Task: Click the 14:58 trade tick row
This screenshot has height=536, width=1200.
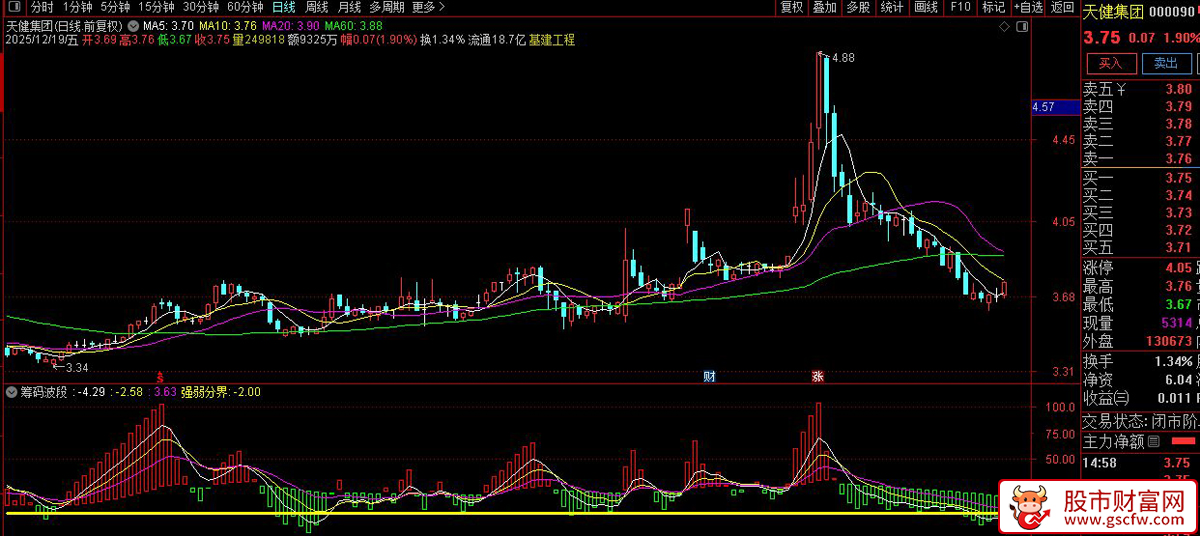Action: (1139, 464)
